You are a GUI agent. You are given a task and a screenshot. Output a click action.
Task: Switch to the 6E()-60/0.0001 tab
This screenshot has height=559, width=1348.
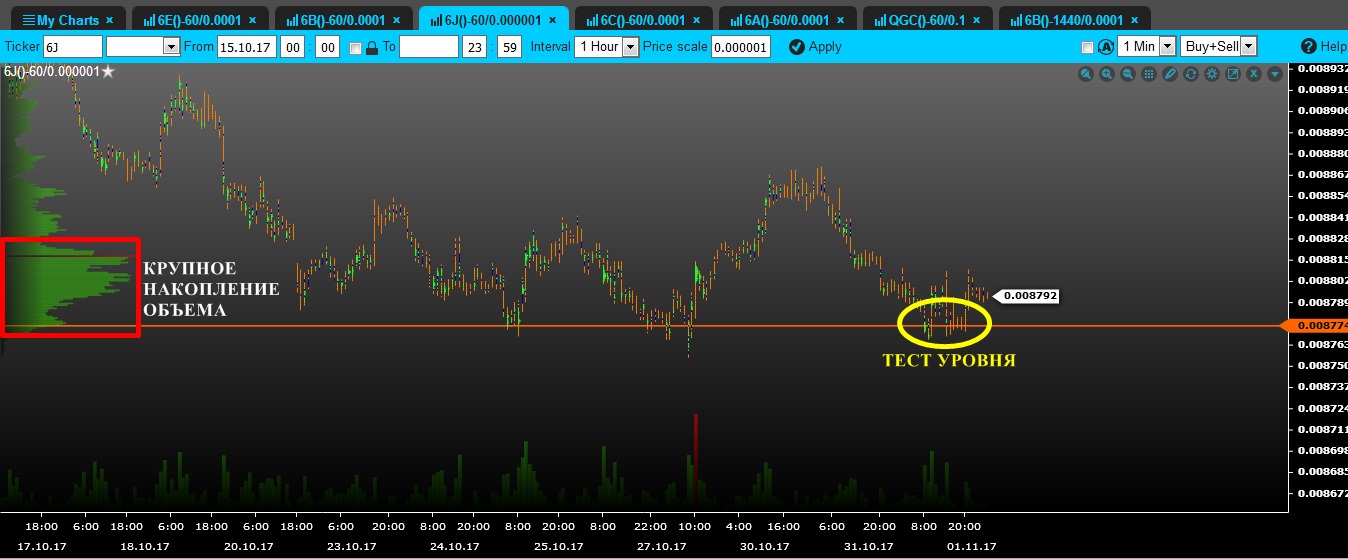(200, 20)
